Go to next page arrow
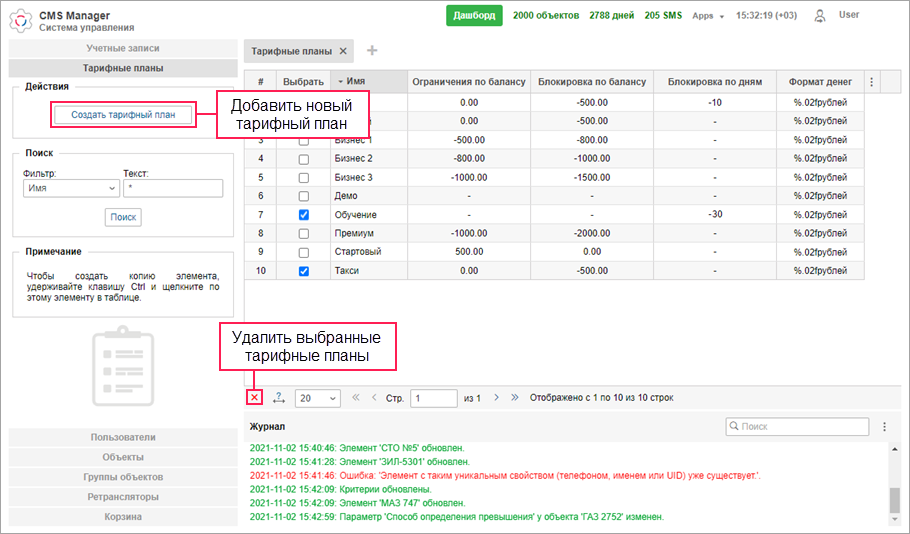910x534 pixels. click(x=495, y=398)
